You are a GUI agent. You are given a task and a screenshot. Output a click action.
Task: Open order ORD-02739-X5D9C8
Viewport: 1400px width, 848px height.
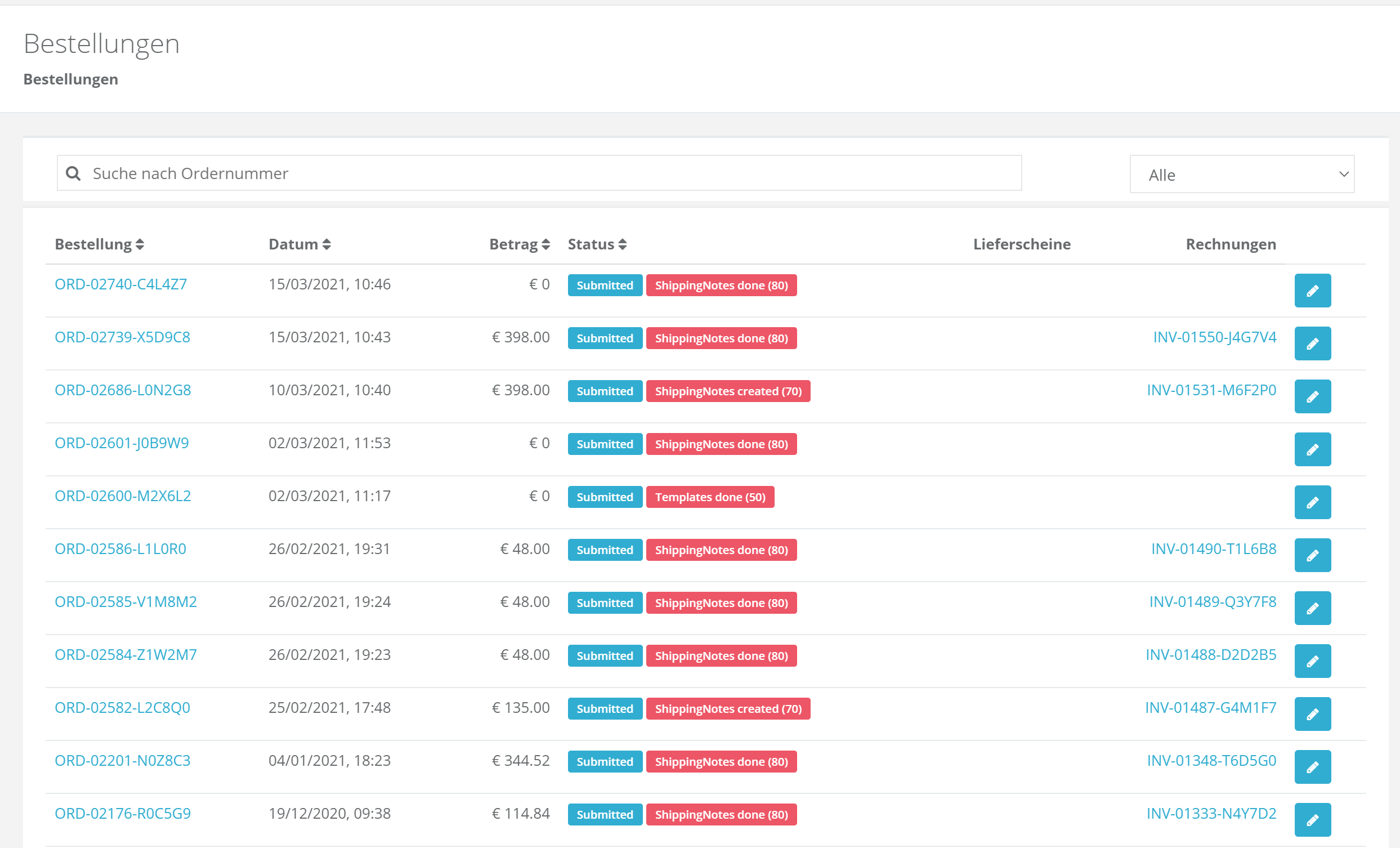coord(122,337)
